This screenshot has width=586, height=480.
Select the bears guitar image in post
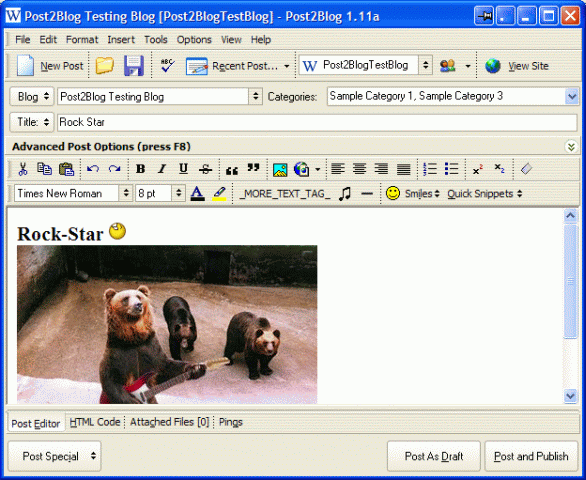click(x=167, y=324)
